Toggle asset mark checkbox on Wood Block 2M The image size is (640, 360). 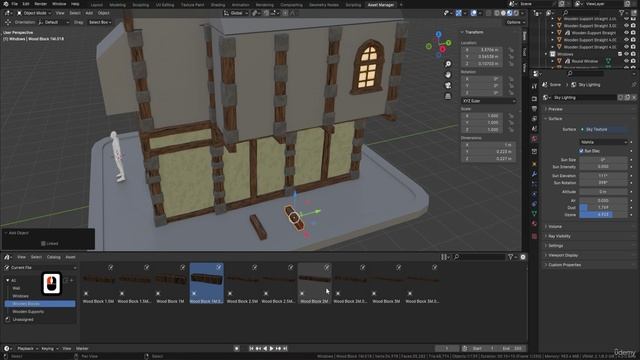pos(327,267)
